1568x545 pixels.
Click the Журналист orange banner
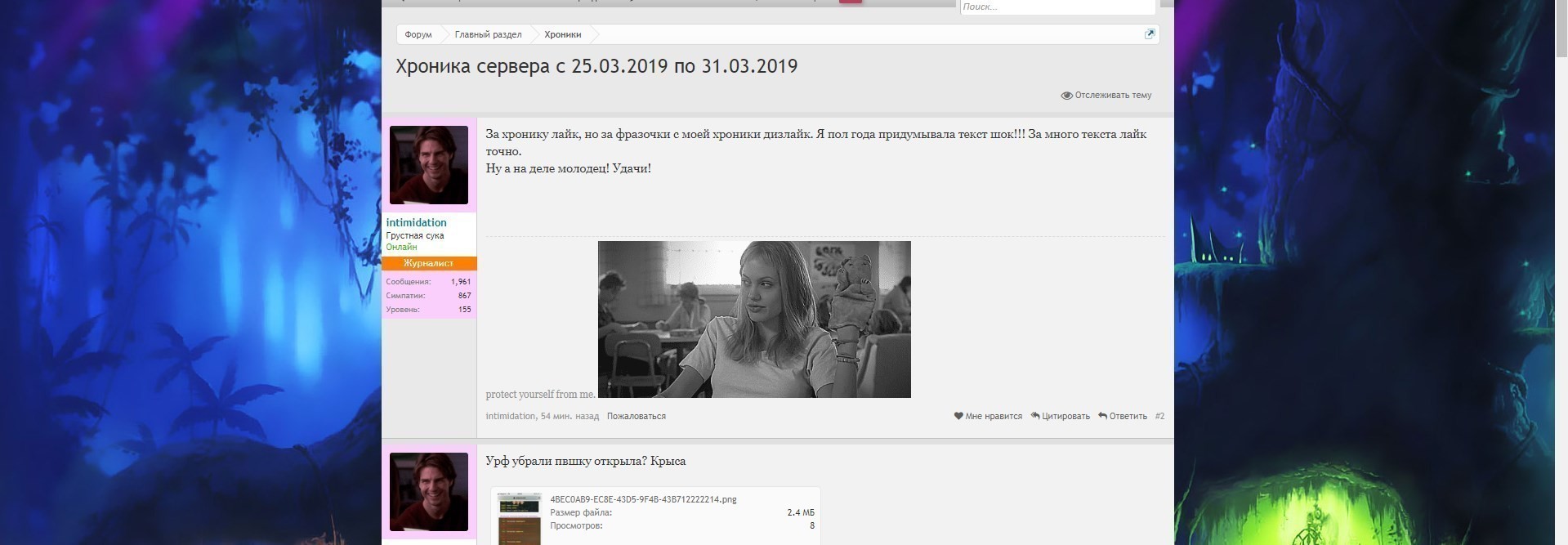pos(429,263)
